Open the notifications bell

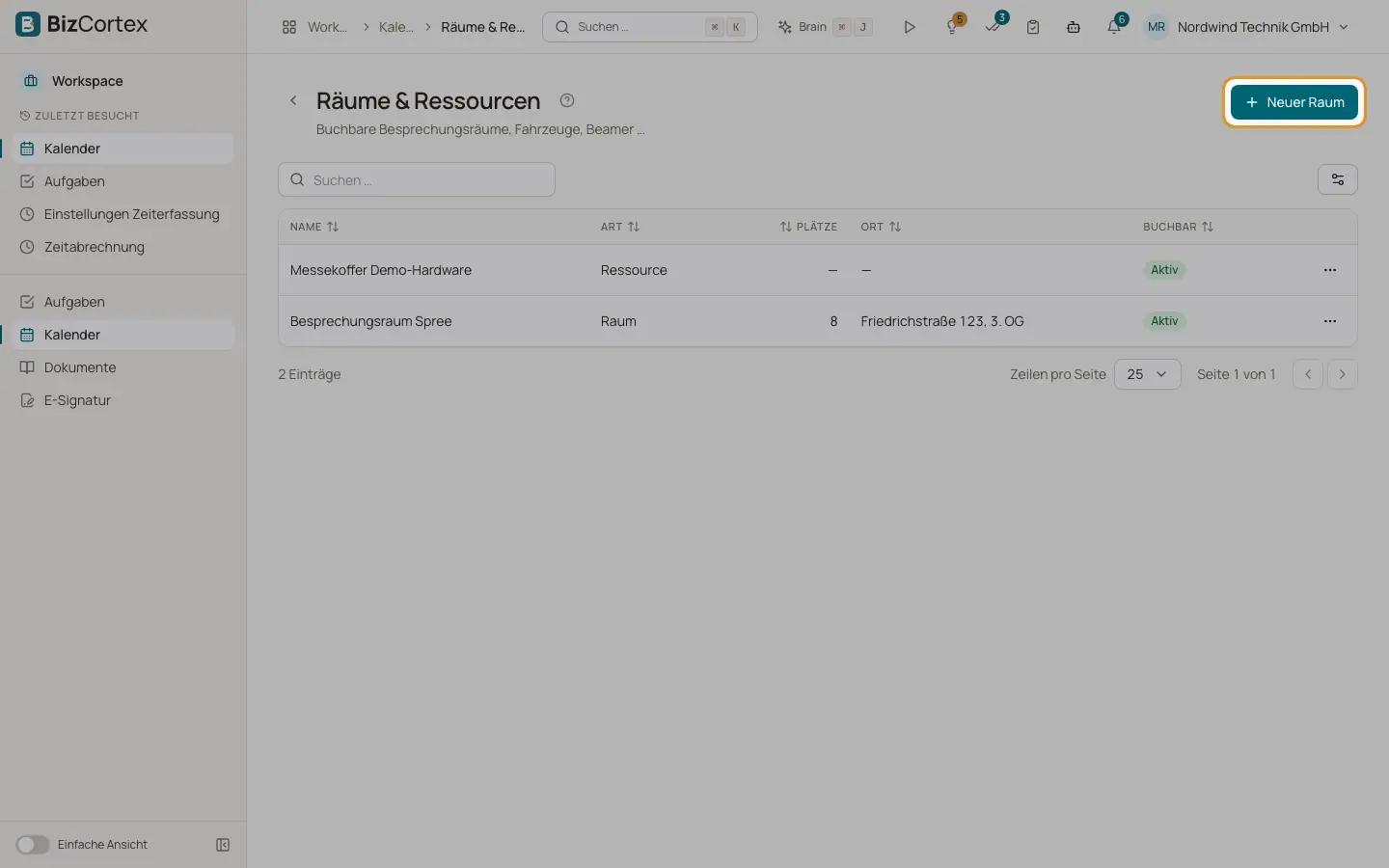[x=1114, y=27]
